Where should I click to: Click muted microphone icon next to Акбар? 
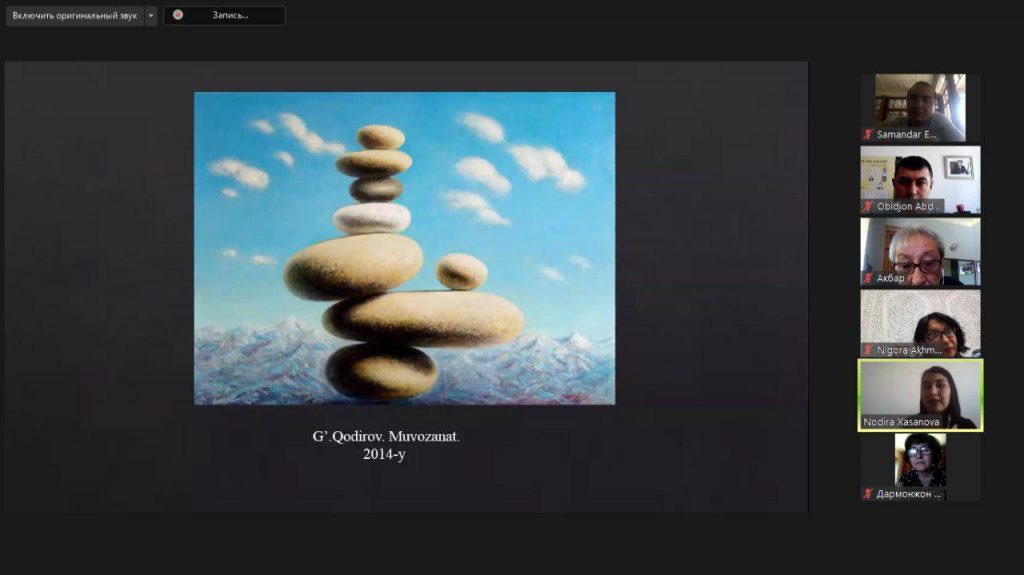point(868,278)
